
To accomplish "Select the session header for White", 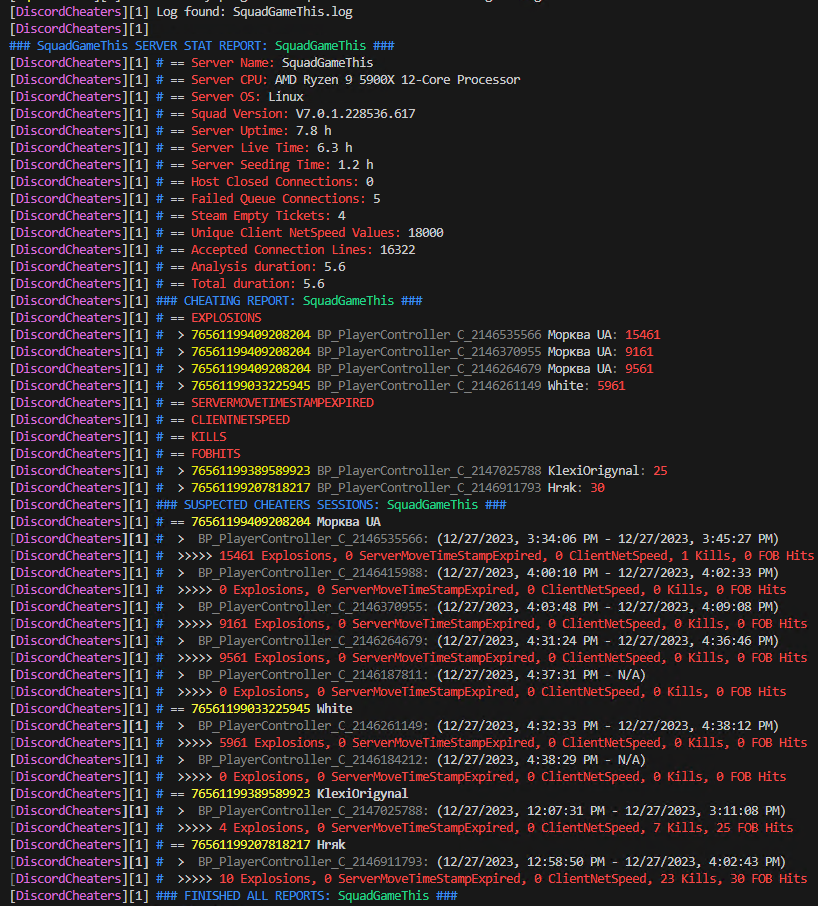I will [x=272, y=708].
